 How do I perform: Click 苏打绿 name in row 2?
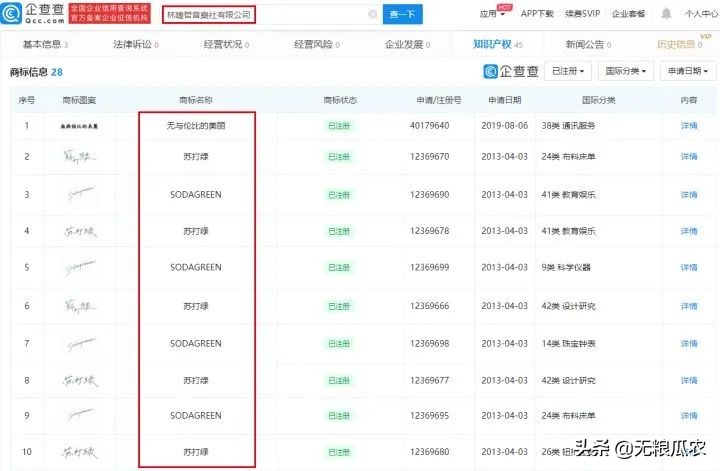[196, 157]
